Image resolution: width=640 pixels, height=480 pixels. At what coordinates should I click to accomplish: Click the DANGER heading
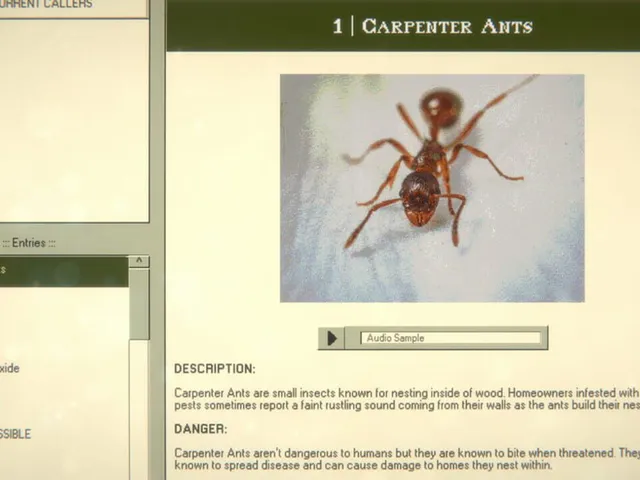click(200, 429)
